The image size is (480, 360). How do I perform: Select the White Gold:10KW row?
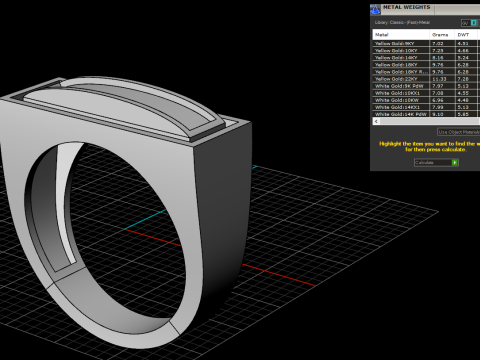pos(426,100)
